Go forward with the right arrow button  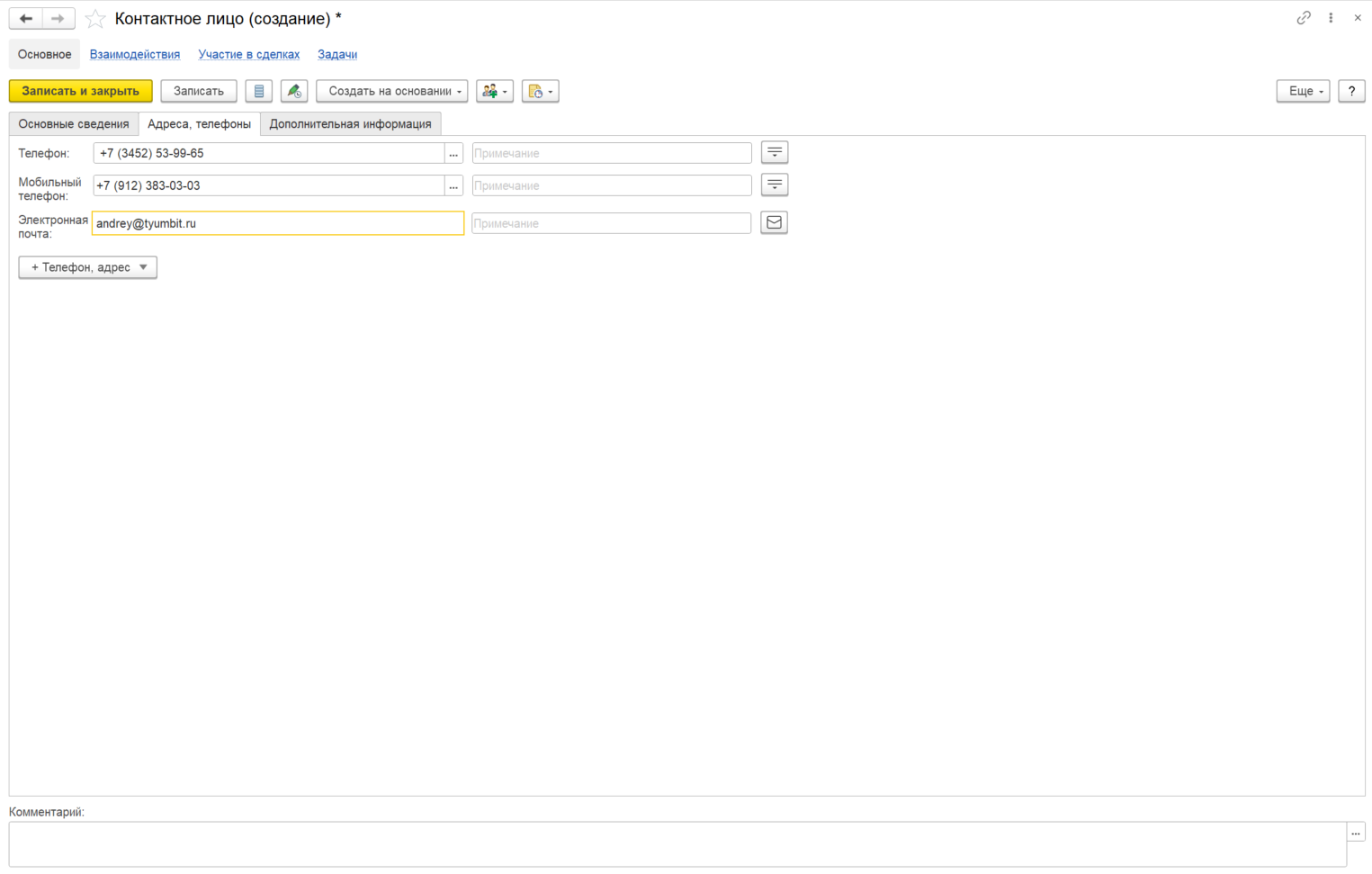pos(58,18)
